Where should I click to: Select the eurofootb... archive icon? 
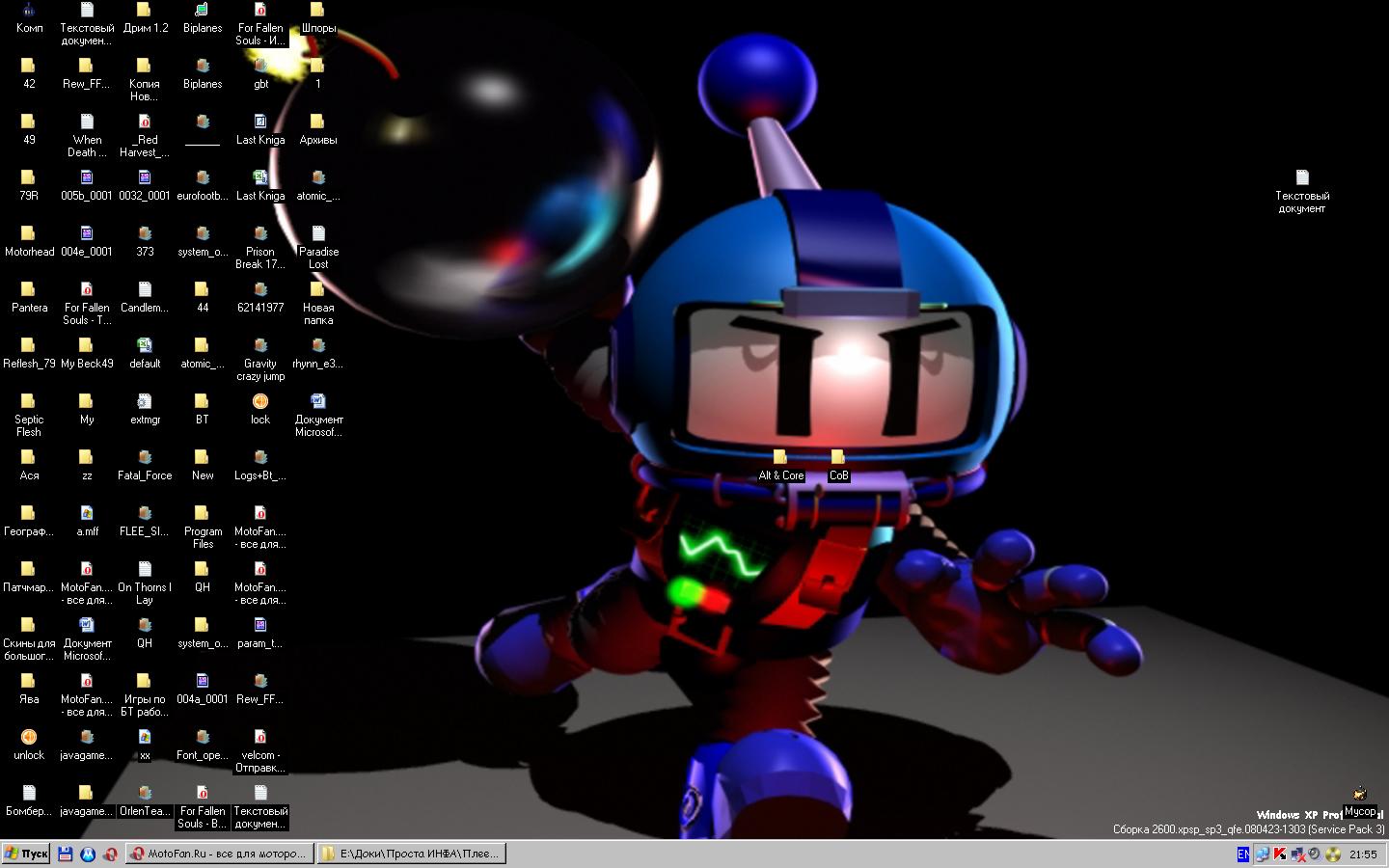(x=203, y=185)
